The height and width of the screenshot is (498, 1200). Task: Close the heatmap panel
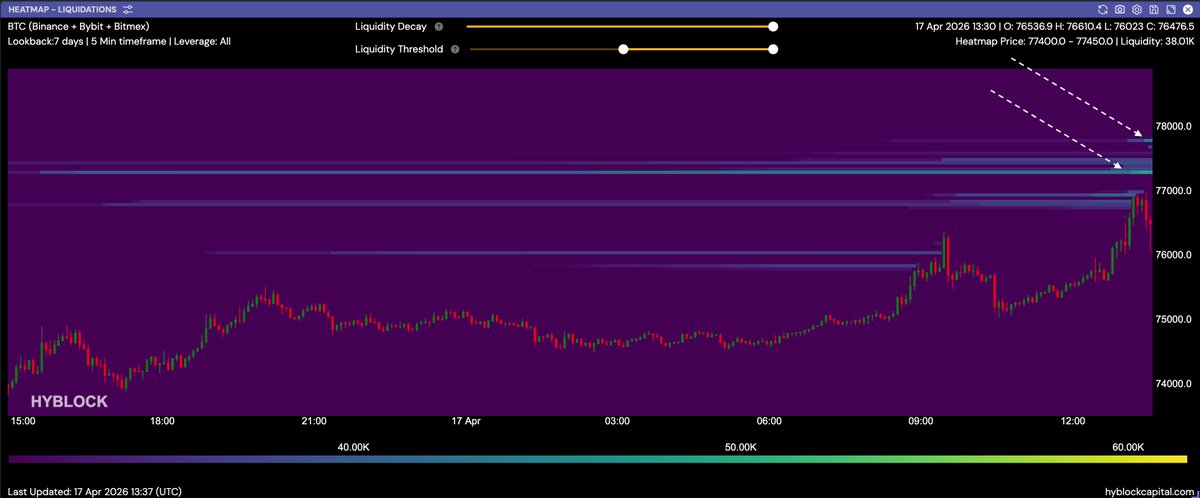(1187, 8)
